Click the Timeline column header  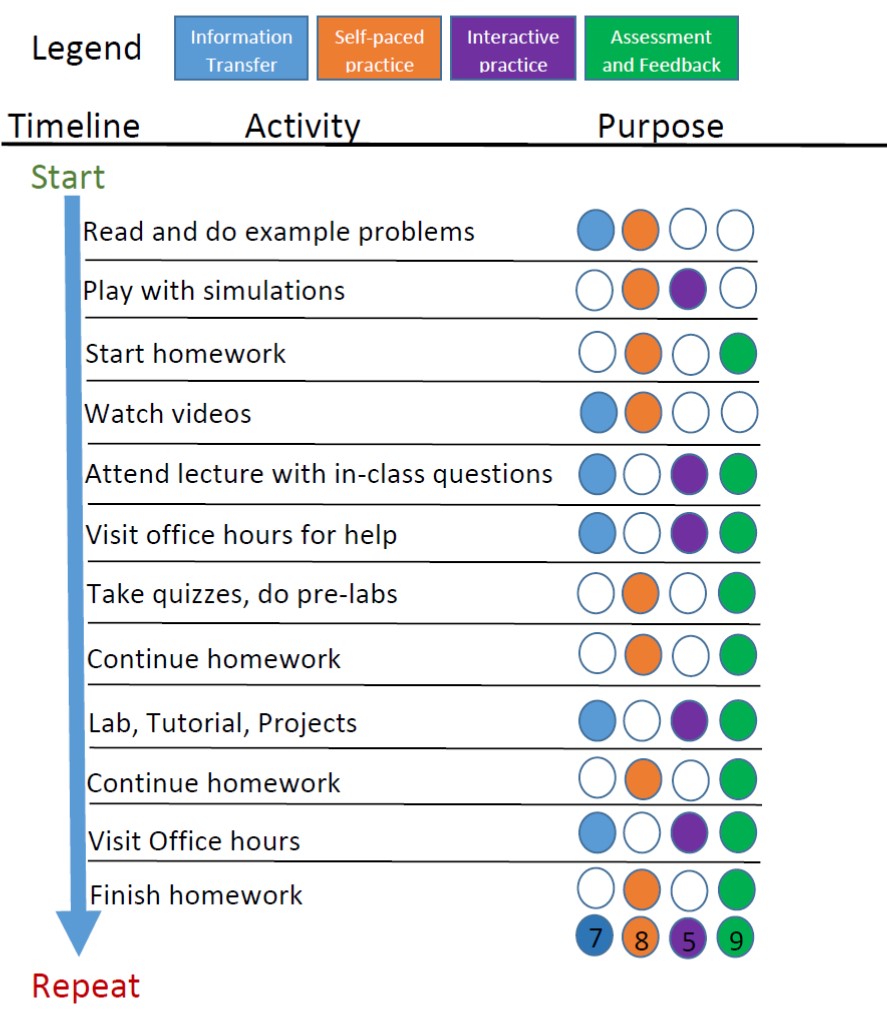75,127
